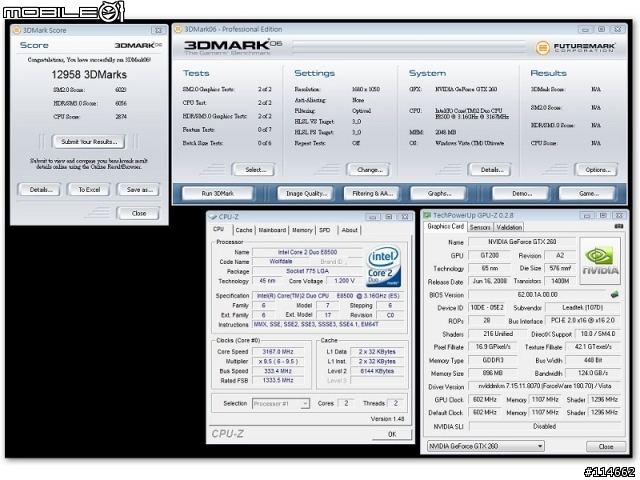Switch to the Cache tab in CPU-Z

(x=244, y=230)
